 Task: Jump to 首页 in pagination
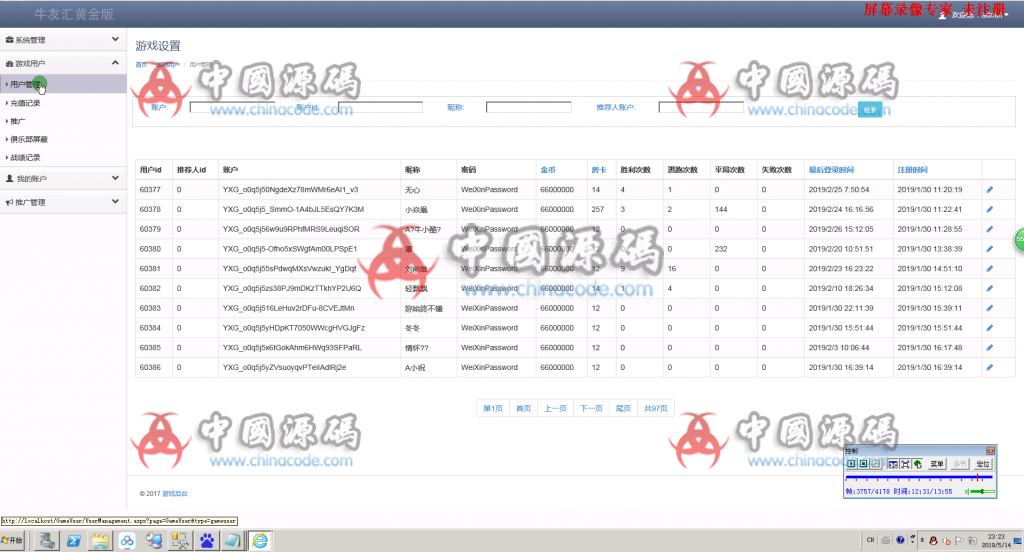pos(524,408)
